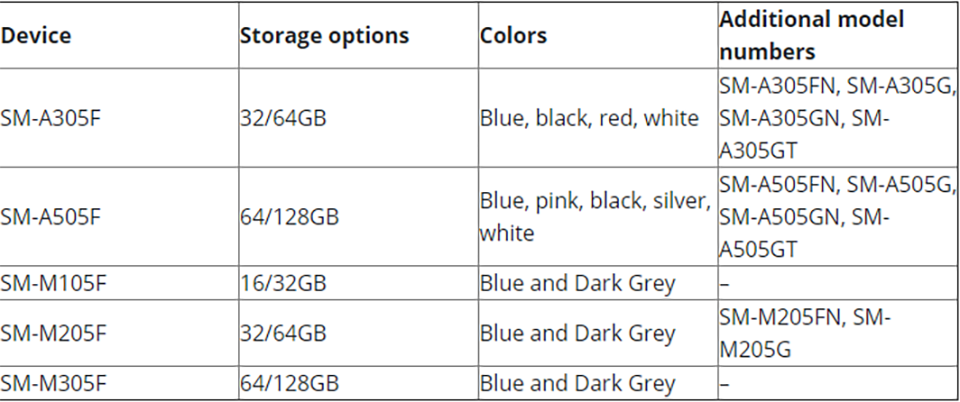Click the SM-A305FN model numbers cell
This screenshot has width=960, height=402.
[x=838, y=117]
